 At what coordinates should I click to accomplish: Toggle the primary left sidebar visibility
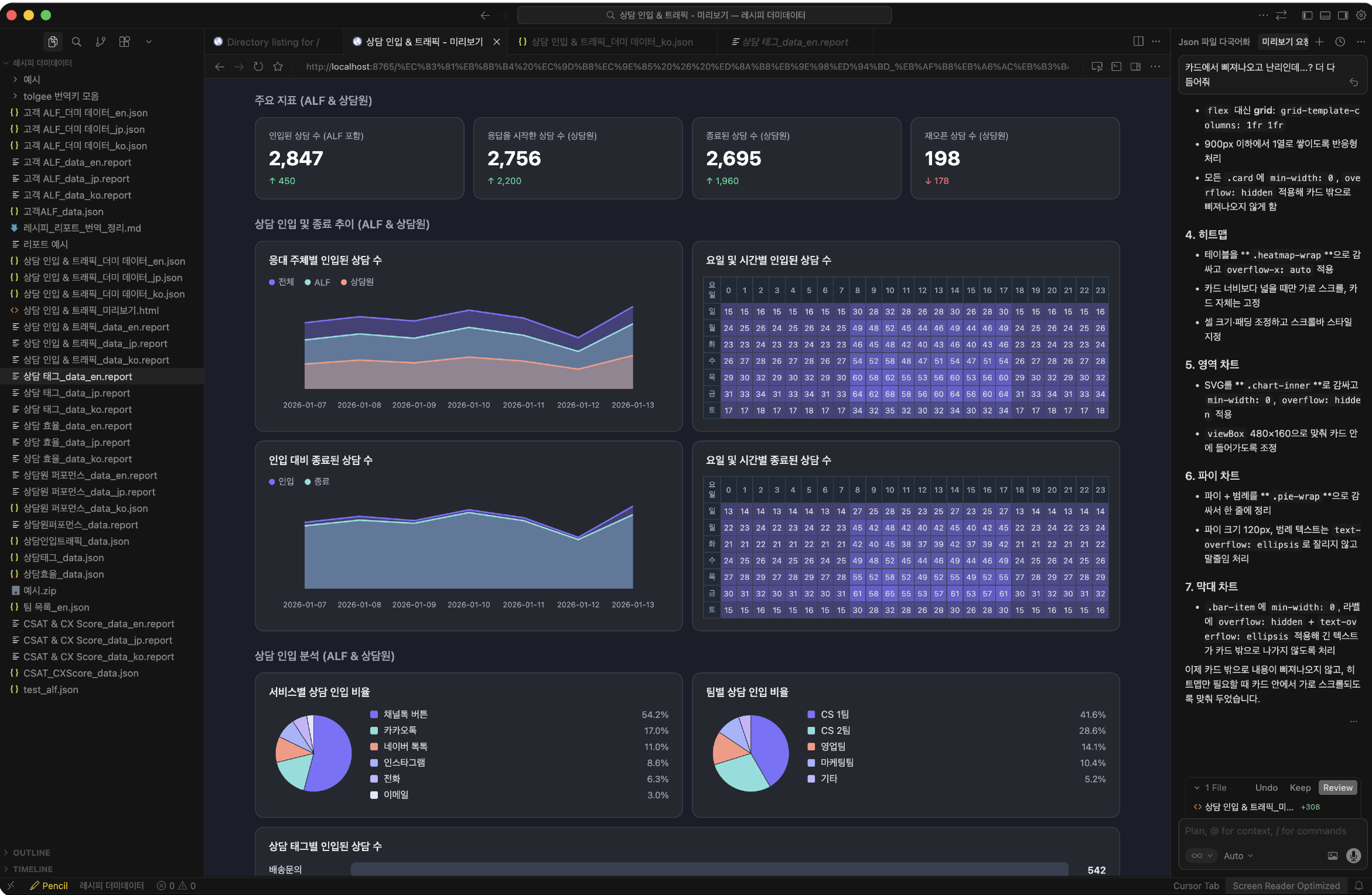(1307, 15)
